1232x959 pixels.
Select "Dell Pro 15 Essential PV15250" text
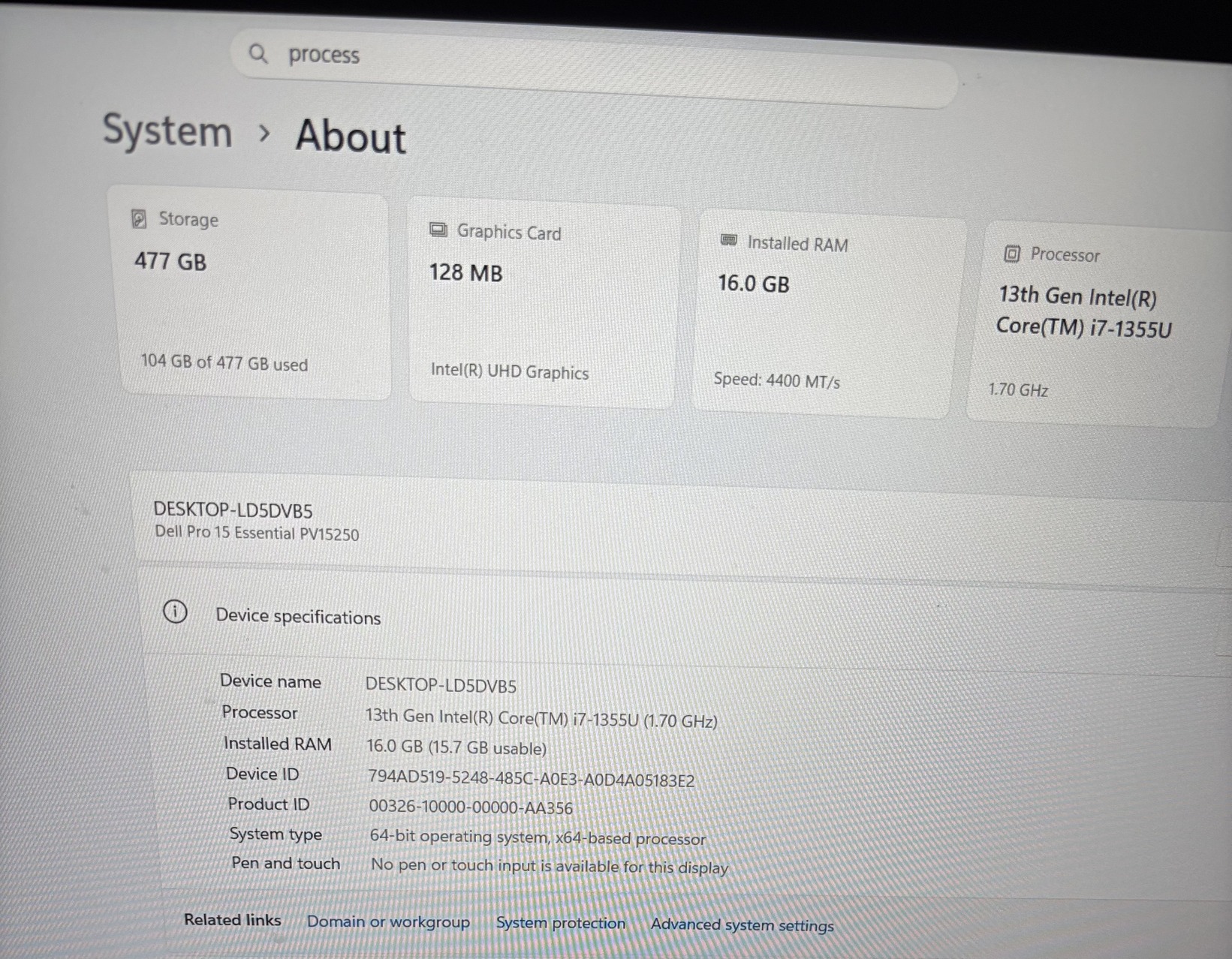[x=257, y=534]
